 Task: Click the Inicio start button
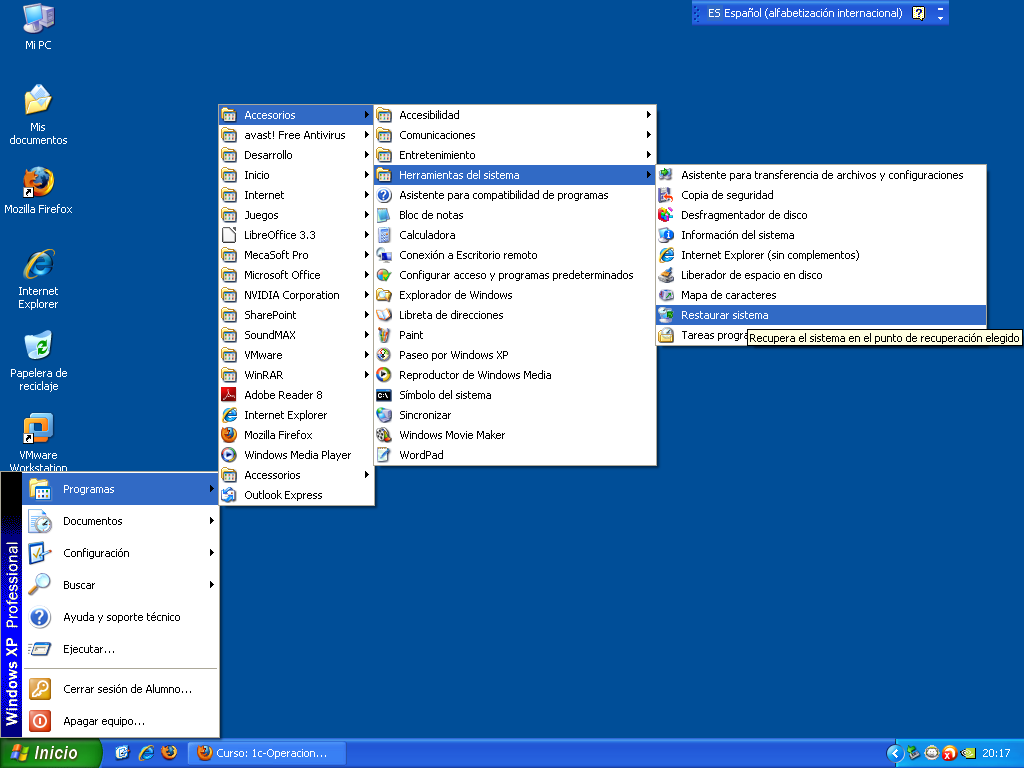pos(51,753)
